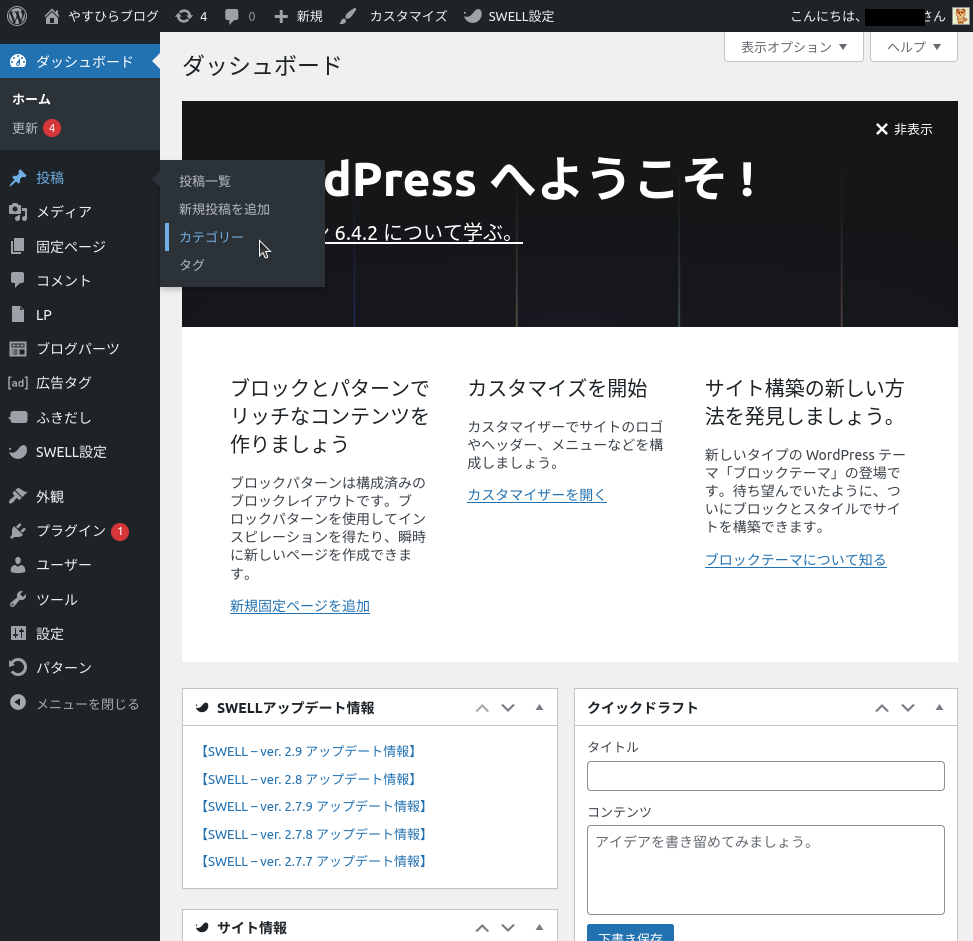Expand the 表示オプション dropdown
Image resolution: width=973 pixels, height=941 pixels.
794,47
